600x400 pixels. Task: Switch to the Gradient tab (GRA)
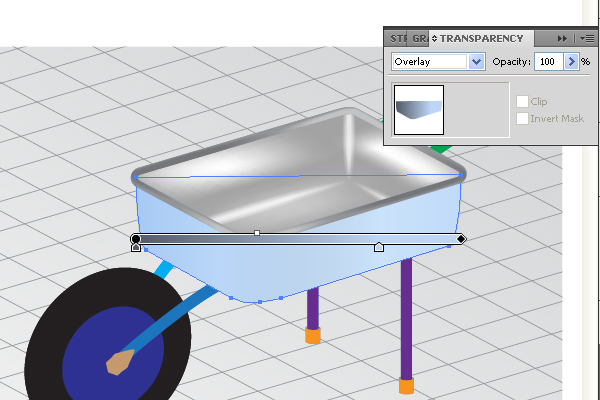pyautogui.click(x=419, y=39)
